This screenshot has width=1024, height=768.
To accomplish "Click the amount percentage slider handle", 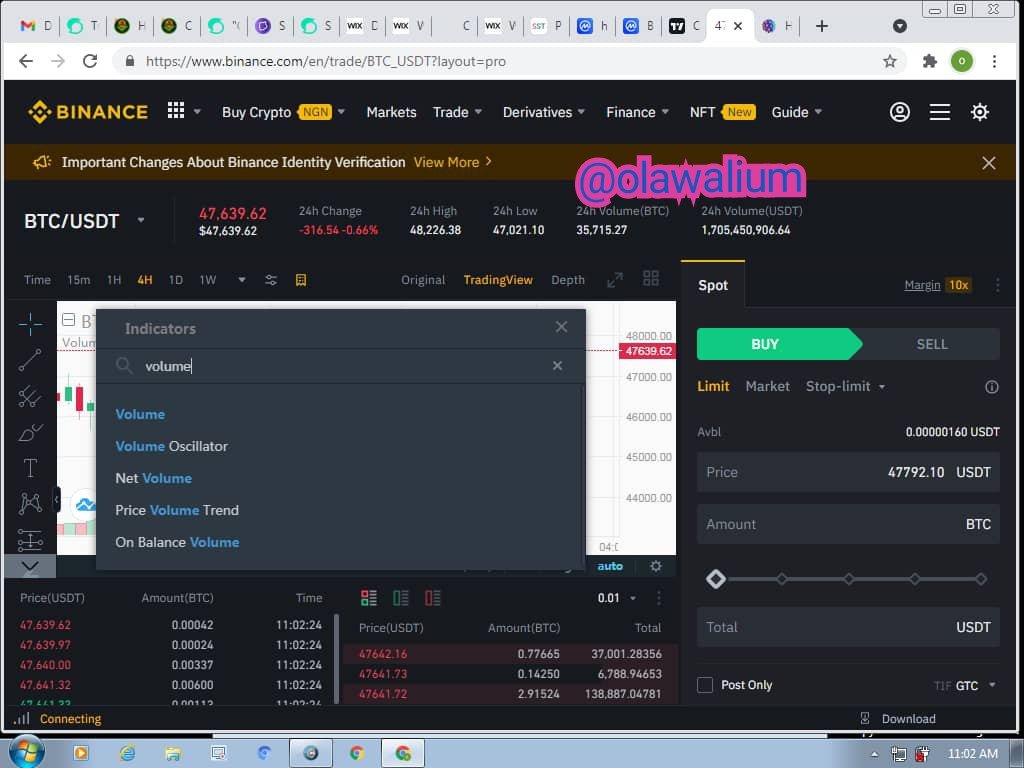I will [716, 579].
